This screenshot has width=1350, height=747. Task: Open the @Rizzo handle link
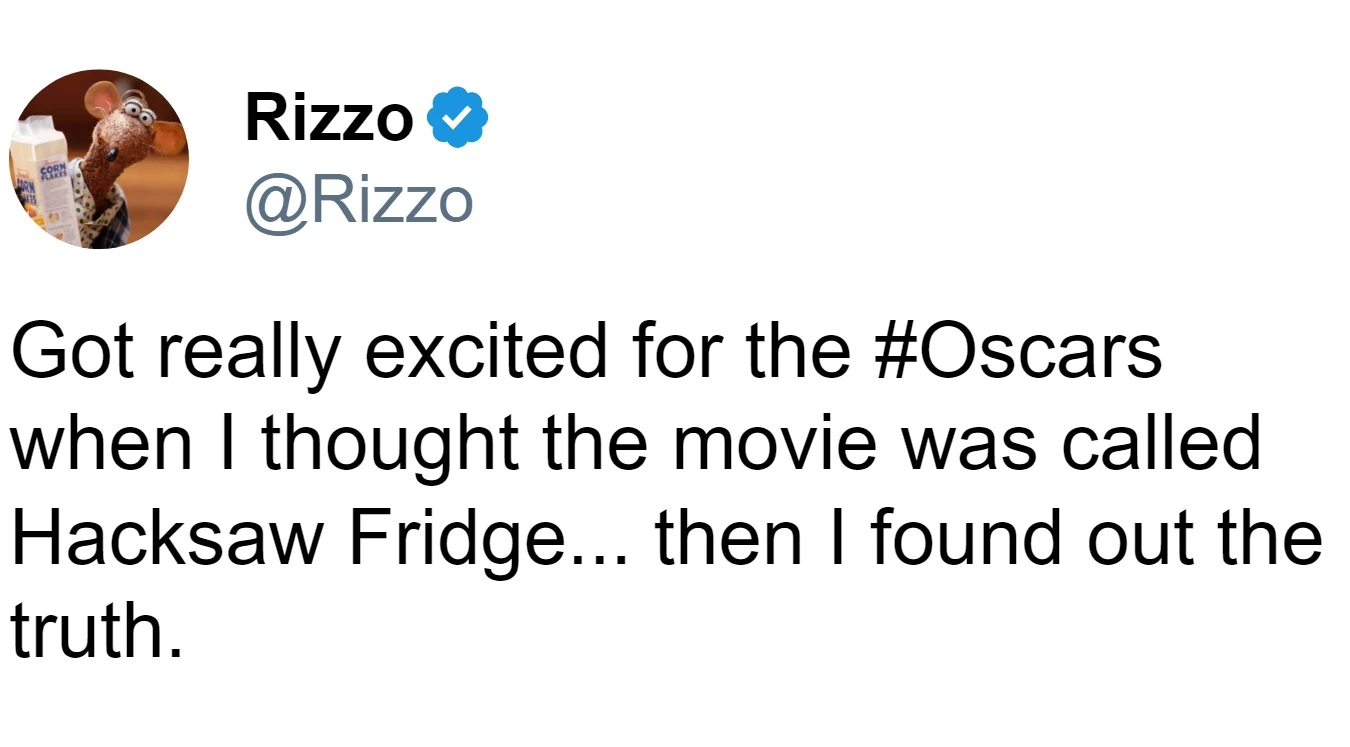click(359, 200)
